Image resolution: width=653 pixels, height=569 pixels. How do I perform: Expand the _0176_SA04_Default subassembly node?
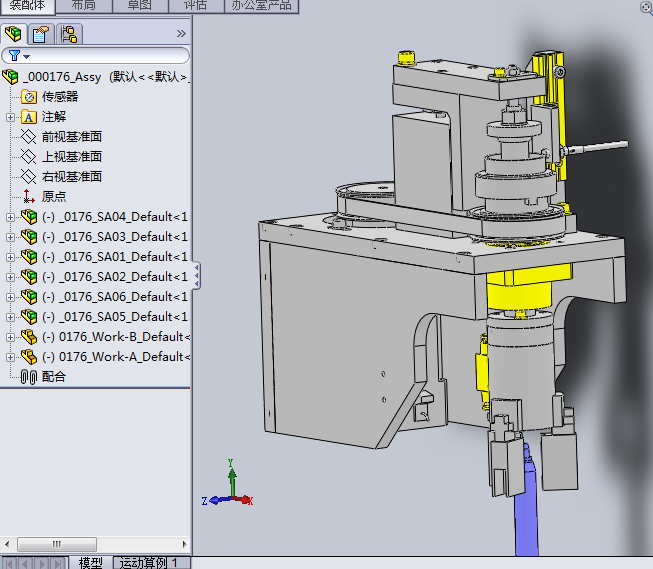(11, 217)
